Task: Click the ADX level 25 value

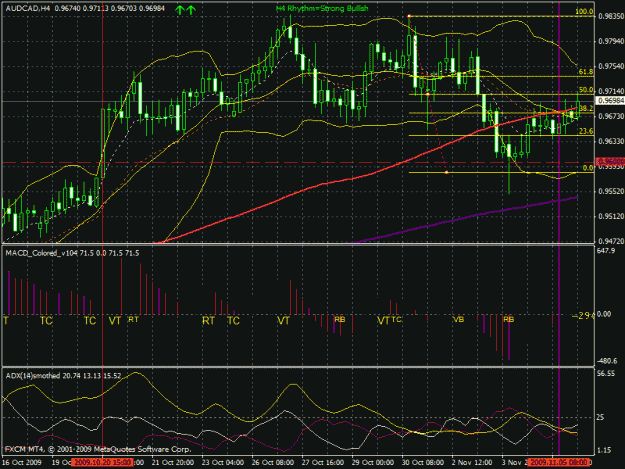Action: coord(601,417)
